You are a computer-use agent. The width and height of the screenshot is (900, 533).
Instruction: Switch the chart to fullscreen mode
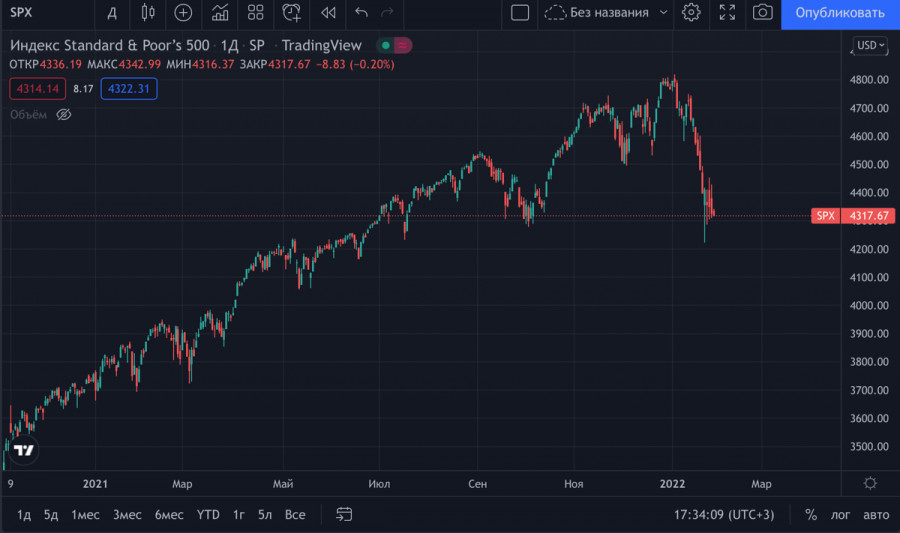(727, 13)
